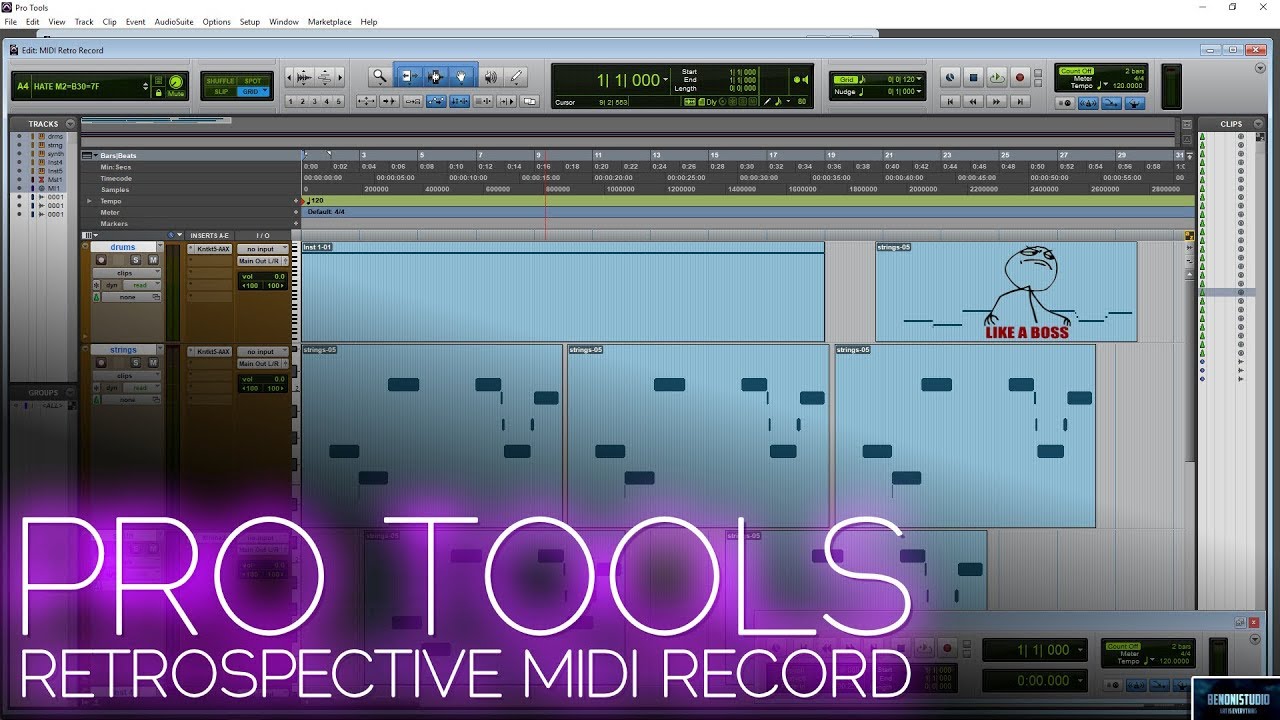Open the AudioSuite menu
Screen dimensions: 1280x720
point(174,22)
